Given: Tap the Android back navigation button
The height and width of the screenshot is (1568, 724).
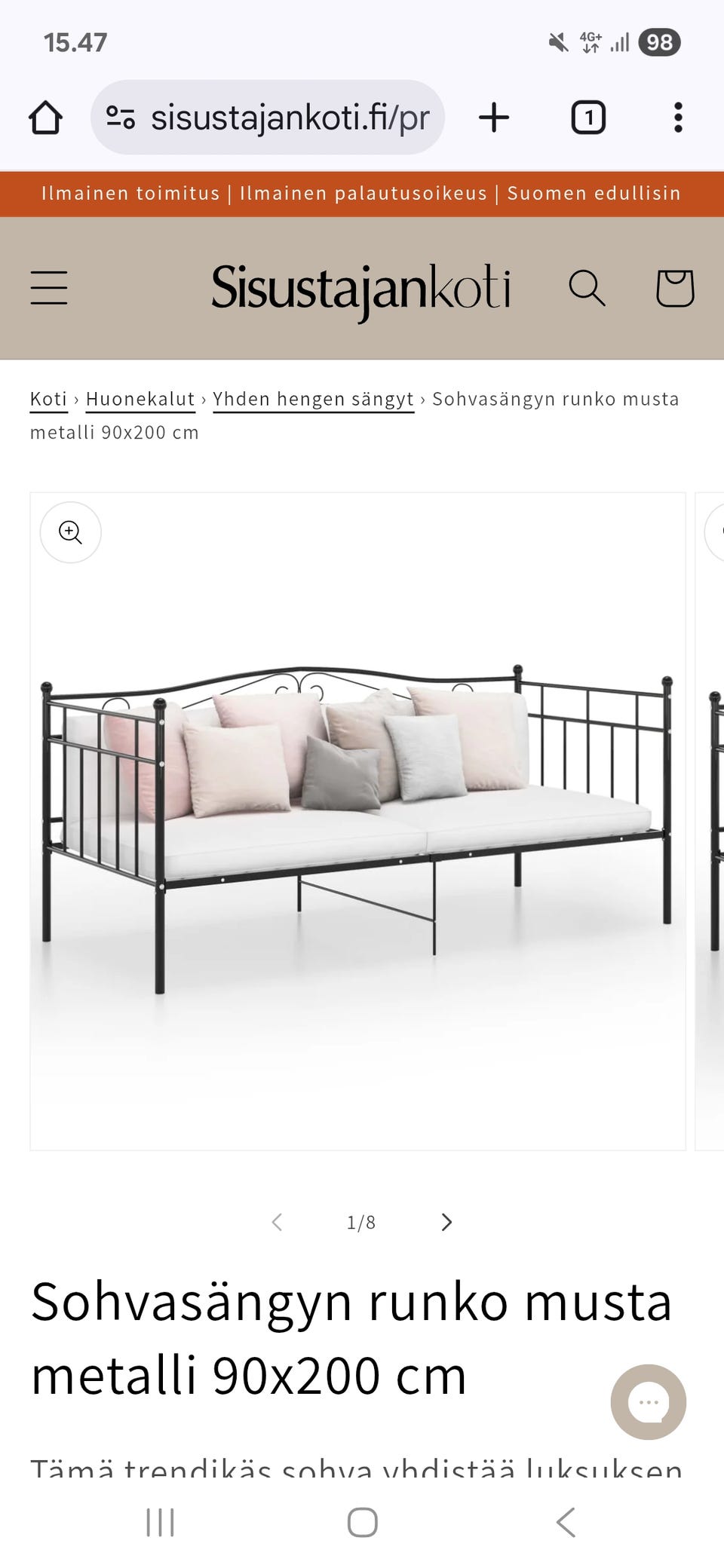Looking at the screenshot, I should (x=566, y=1522).
